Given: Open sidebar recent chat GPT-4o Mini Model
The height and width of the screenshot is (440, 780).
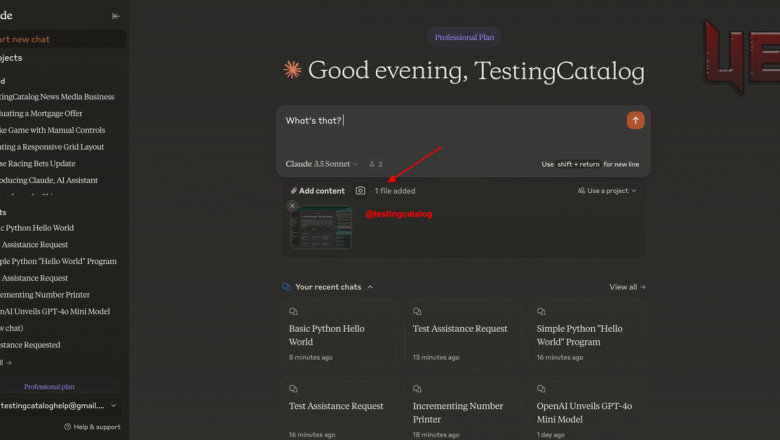Looking at the screenshot, I should 55,311.
